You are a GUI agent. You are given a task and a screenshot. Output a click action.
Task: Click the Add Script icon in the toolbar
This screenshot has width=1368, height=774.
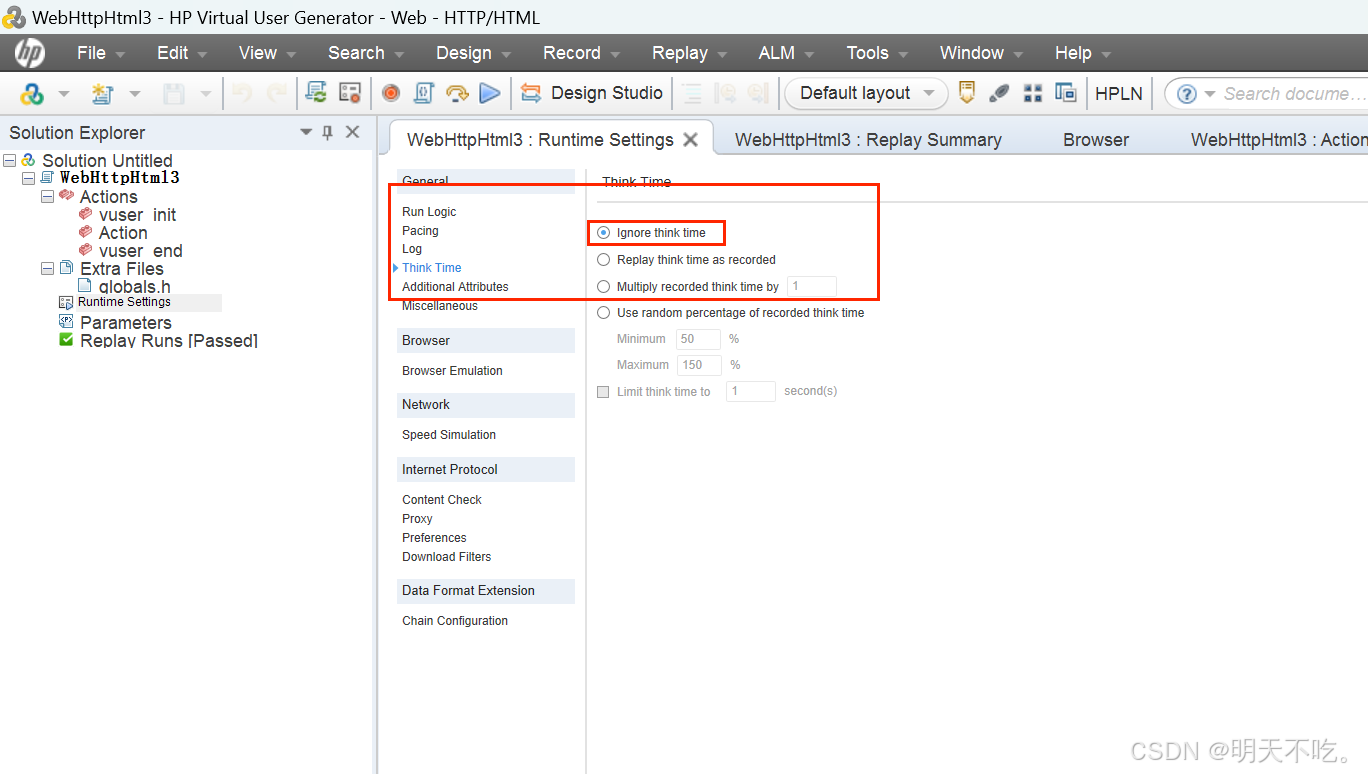tap(32, 93)
